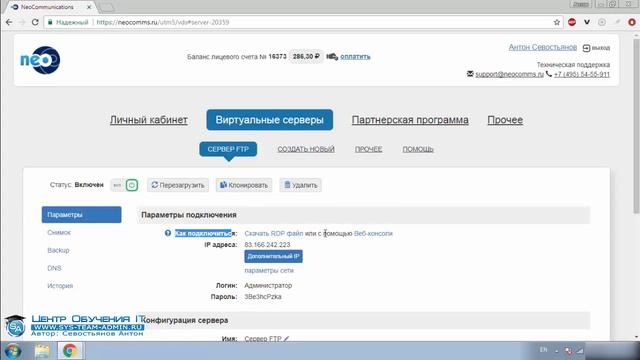Open Личный кабинет section

coord(149,120)
